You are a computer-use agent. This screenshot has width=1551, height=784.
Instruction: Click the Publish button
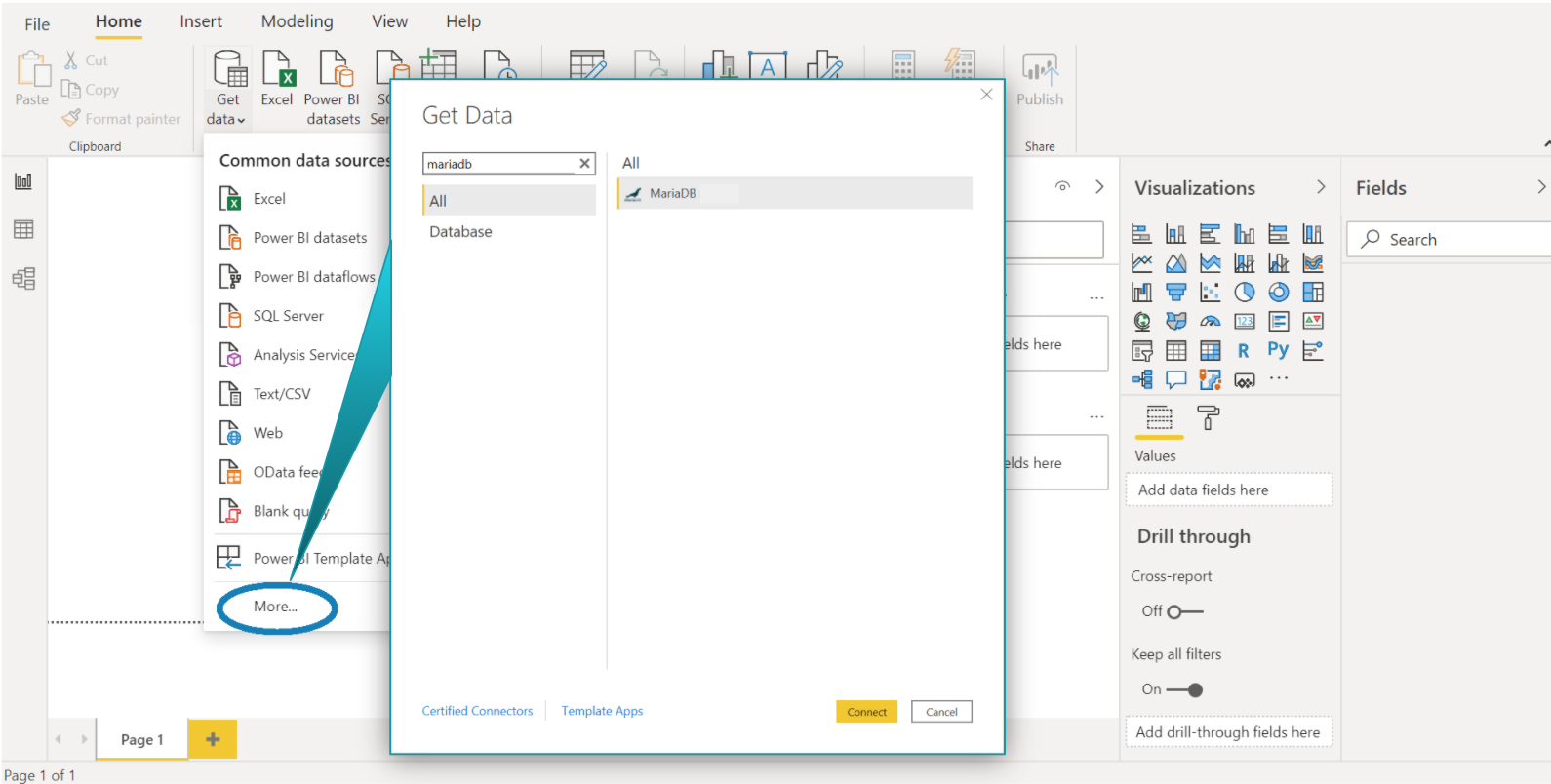point(1040,79)
